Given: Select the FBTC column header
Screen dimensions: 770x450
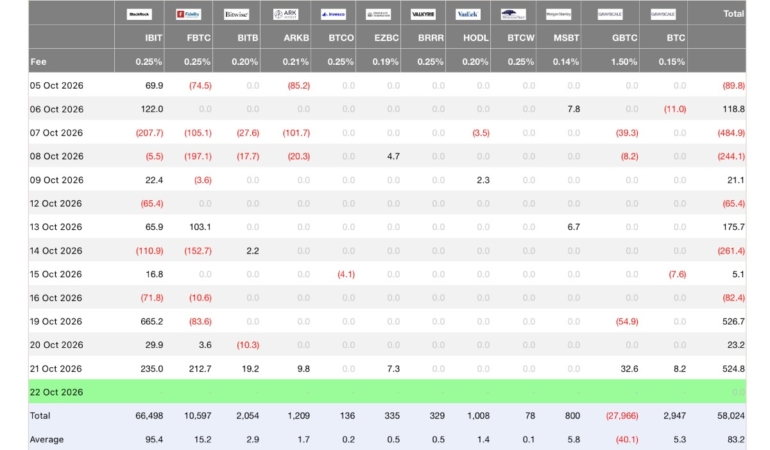Looking at the screenshot, I should (x=198, y=38).
